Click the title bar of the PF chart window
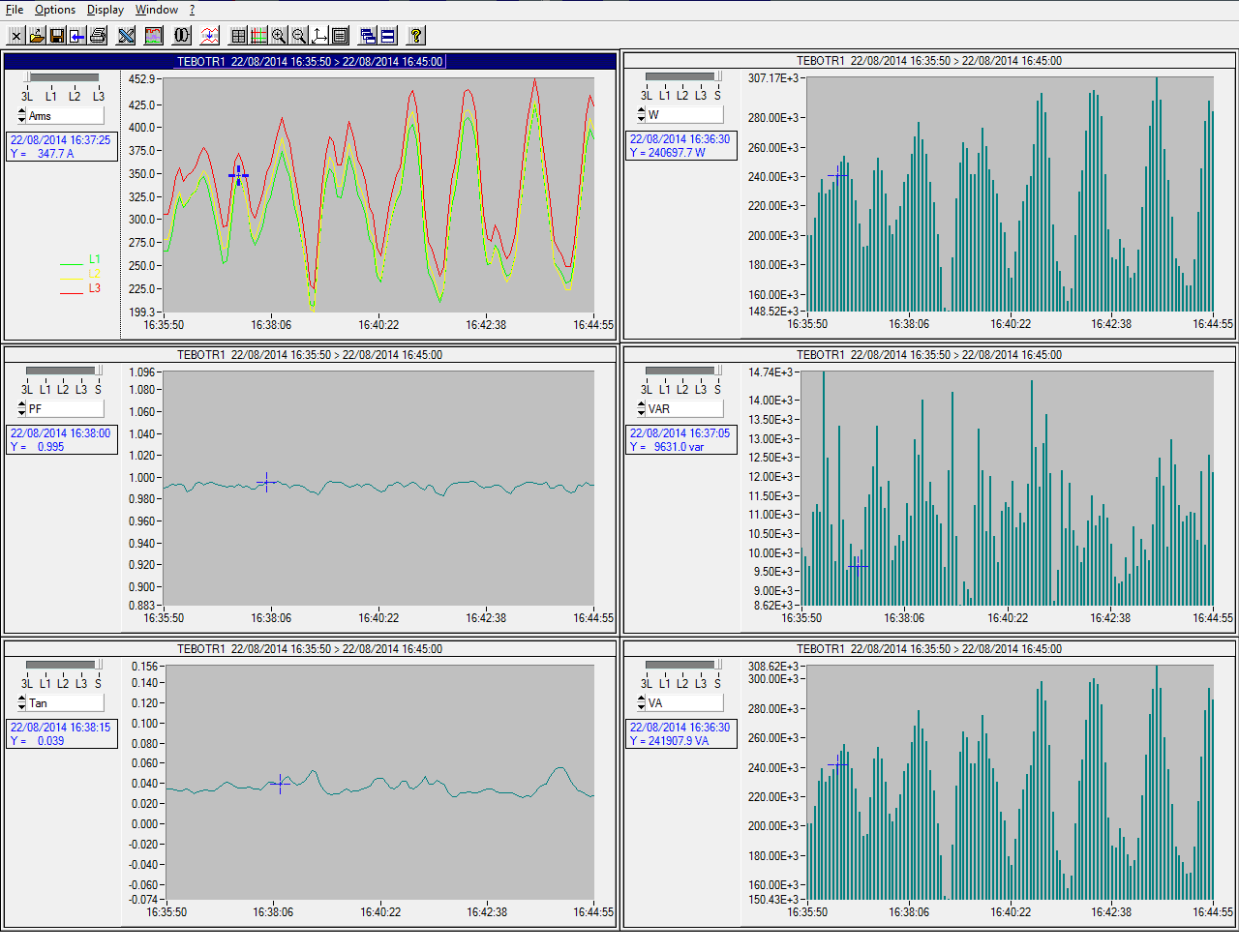Viewport: 1239px width, 952px height. (x=310, y=355)
